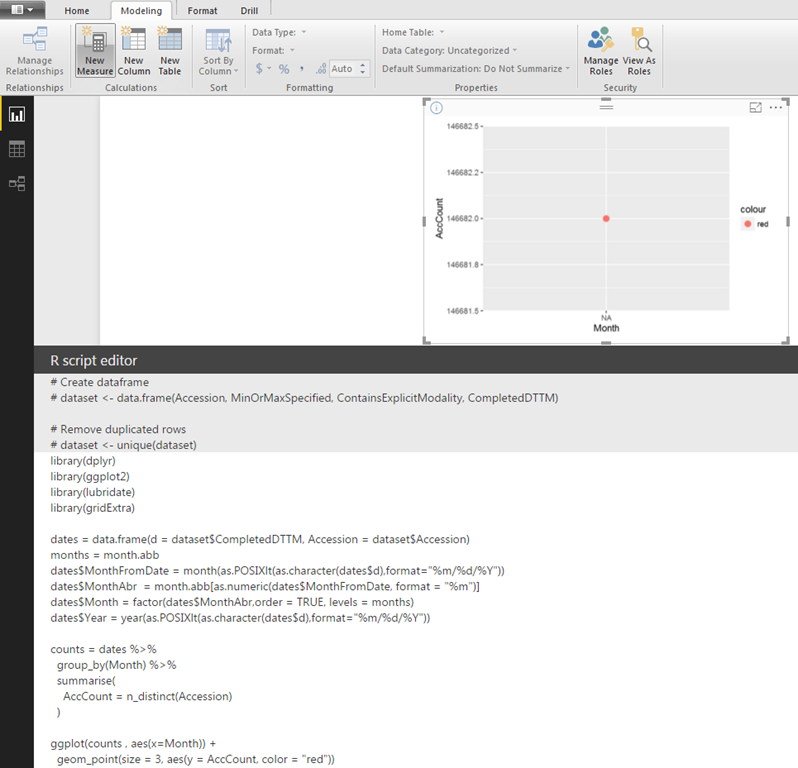Image resolution: width=798 pixels, height=768 pixels.
Task: Click Focus mode icon on visual
Action: coord(756,107)
